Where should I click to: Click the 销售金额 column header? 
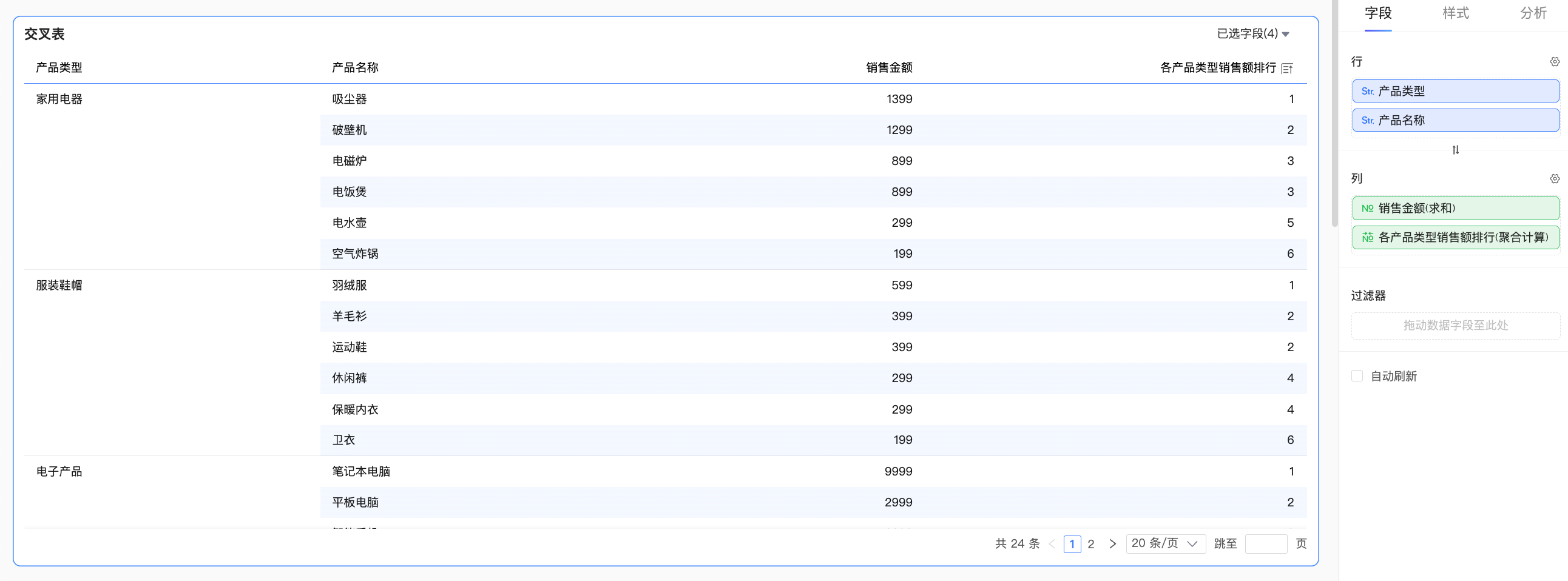pos(889,67)
